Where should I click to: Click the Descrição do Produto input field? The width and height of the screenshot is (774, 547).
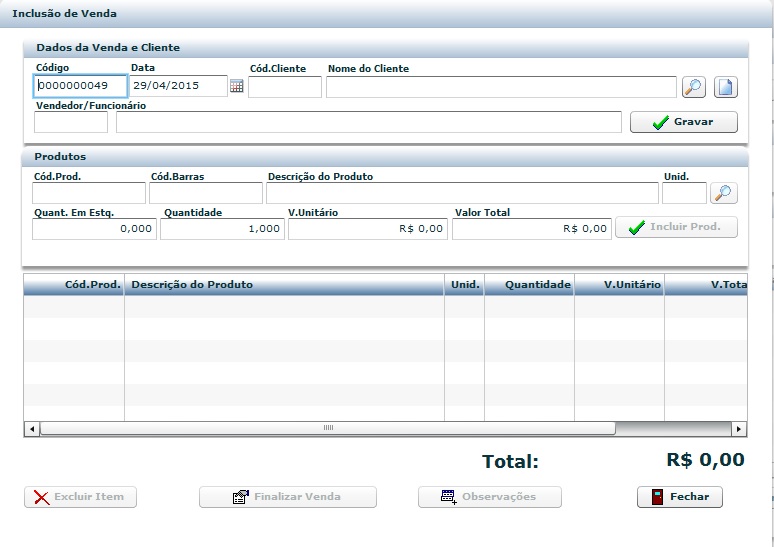(461, 193)
